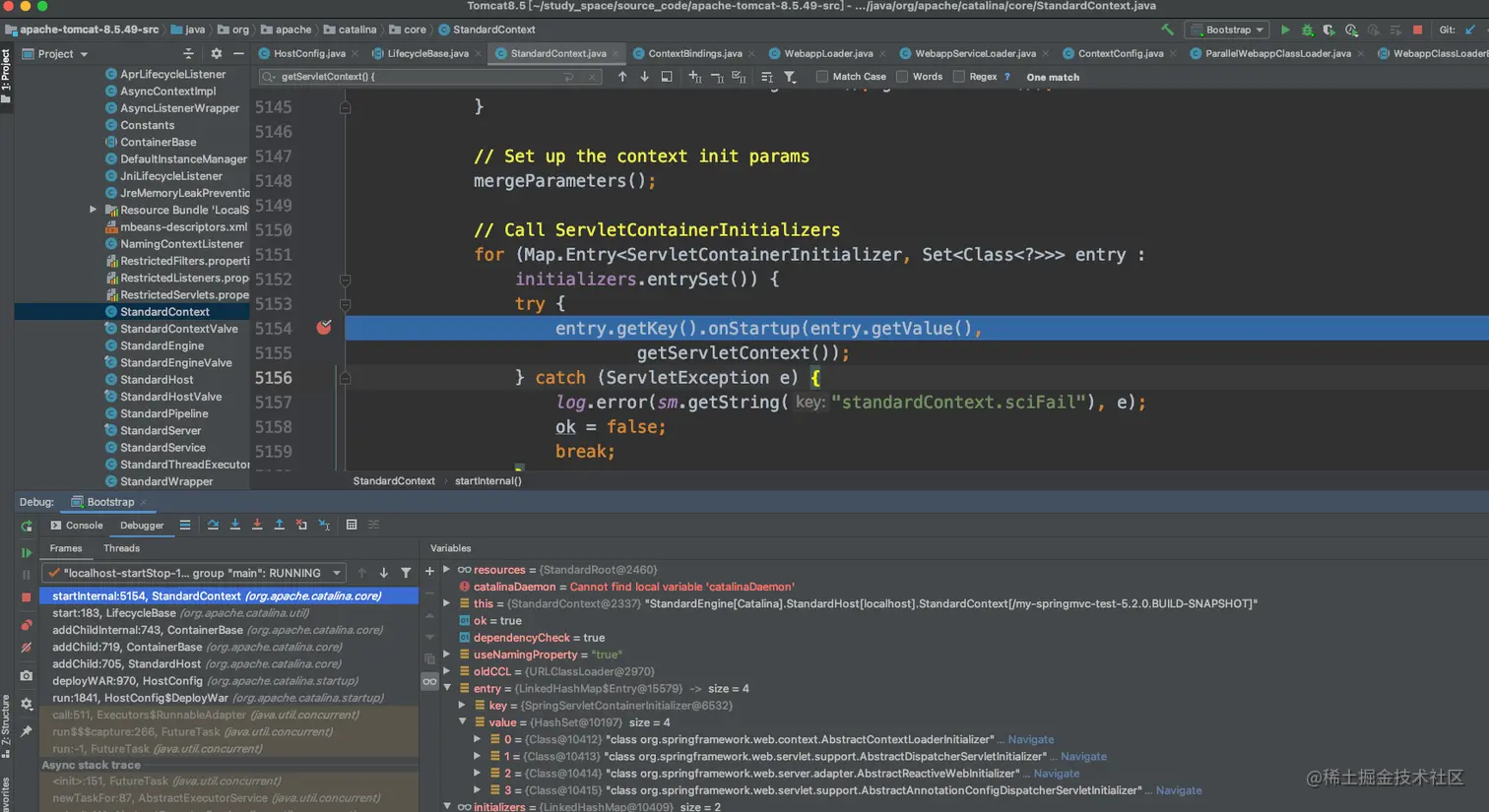Filter frames using the funnel icon

click(406, 573)
